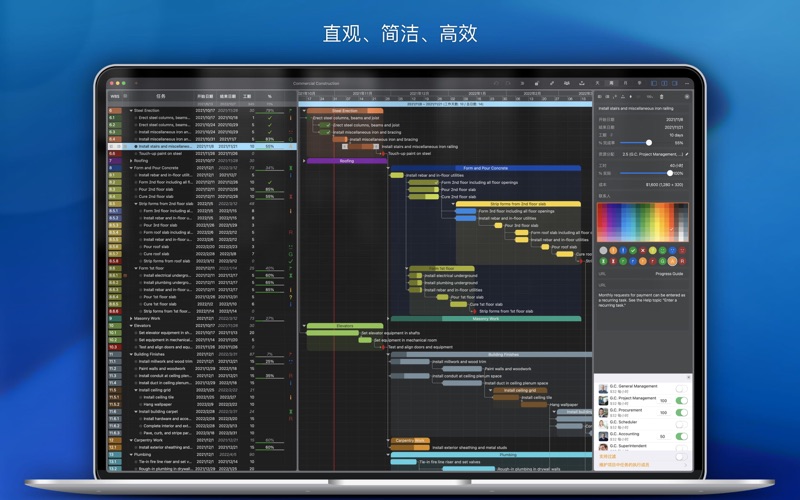Disable G.C. Project Management resource switch
Image resolution: width=800 pixels, height=500 pixels.
[x=681, y=401]
